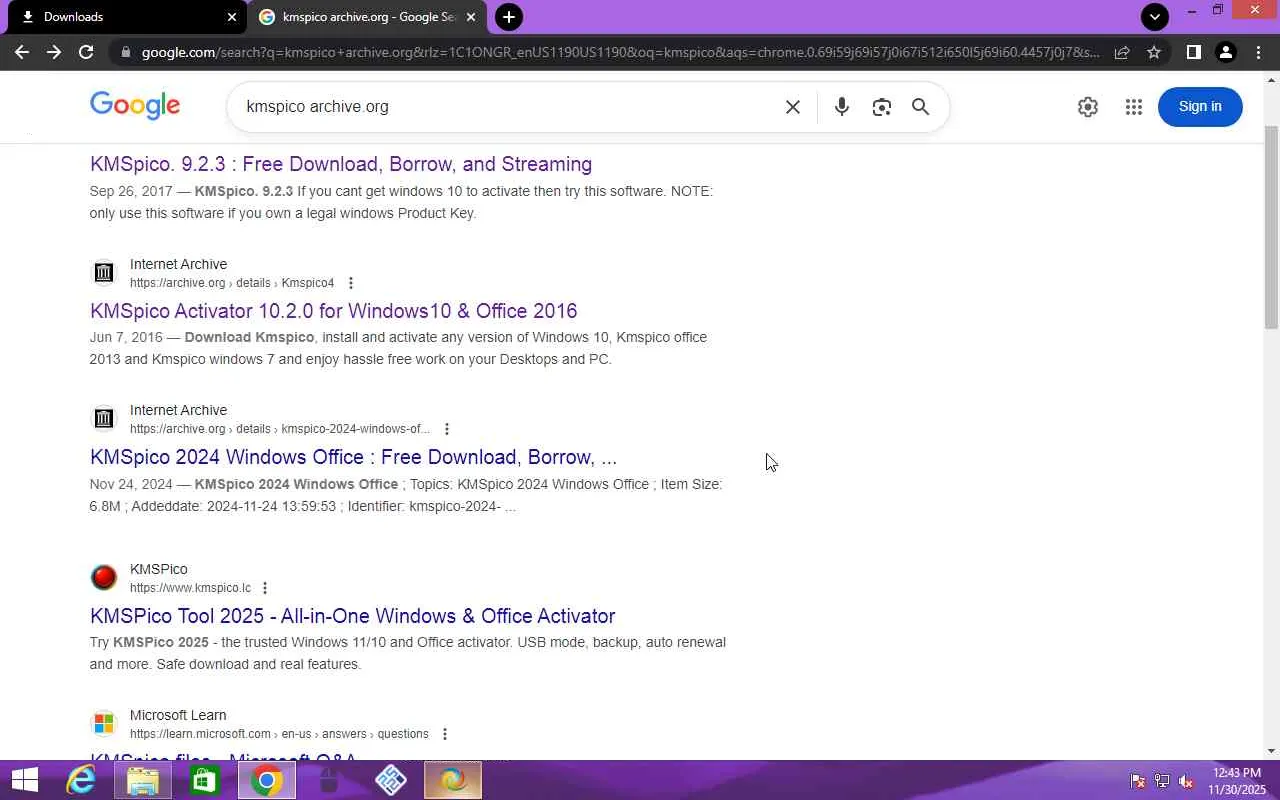The image size is (1280, 800).
Task: Open more options for Microsoft Learn result
Action: pos(444,734)
